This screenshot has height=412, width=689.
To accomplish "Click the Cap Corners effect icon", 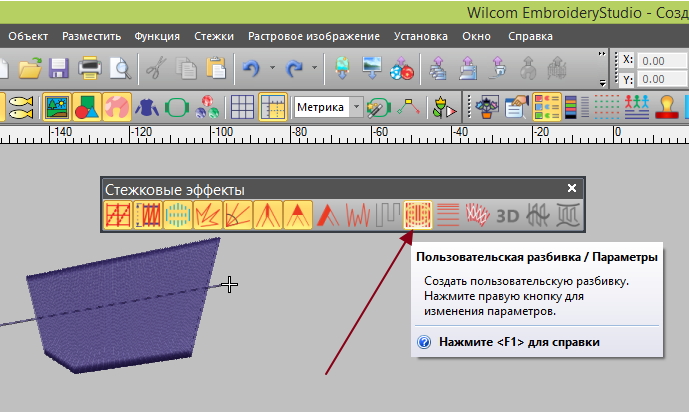I will [297, 215].
